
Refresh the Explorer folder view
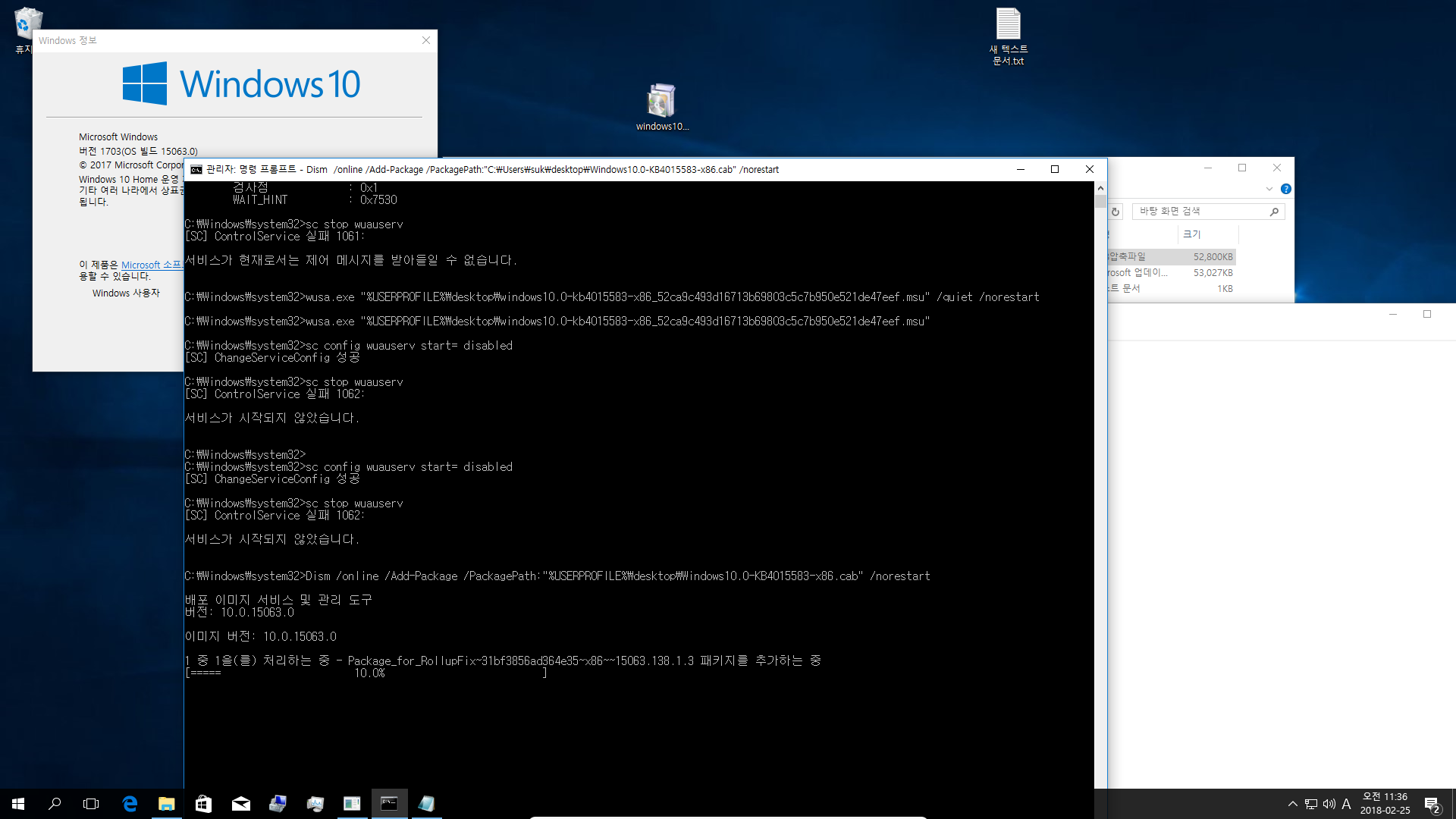point(1116,212)
